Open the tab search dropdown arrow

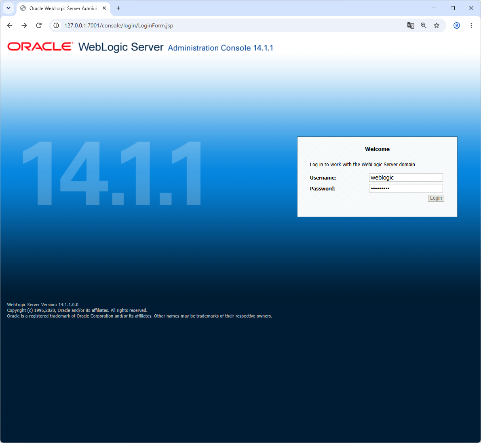(8, 8)
